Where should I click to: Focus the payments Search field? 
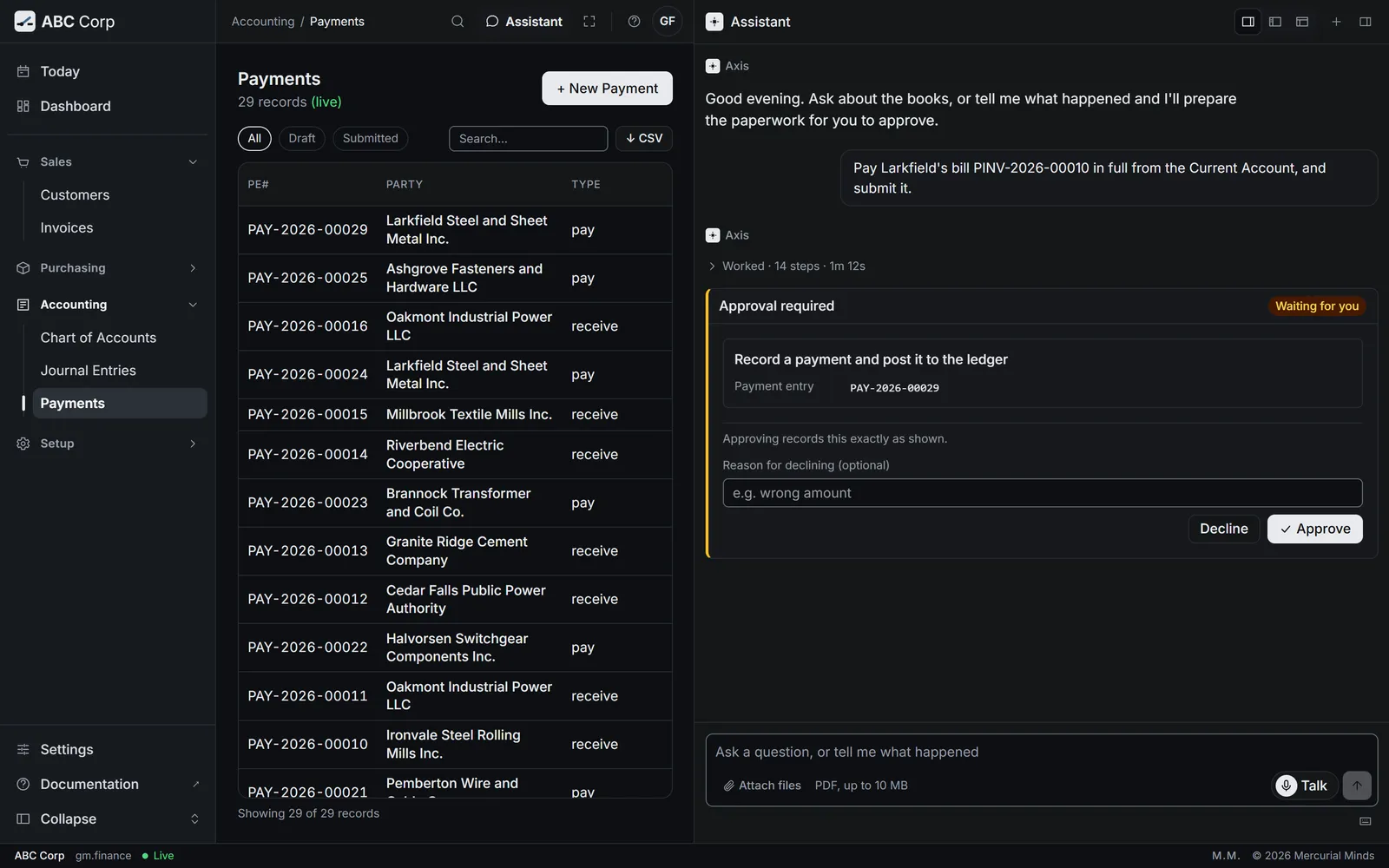(x=528, y=139)
